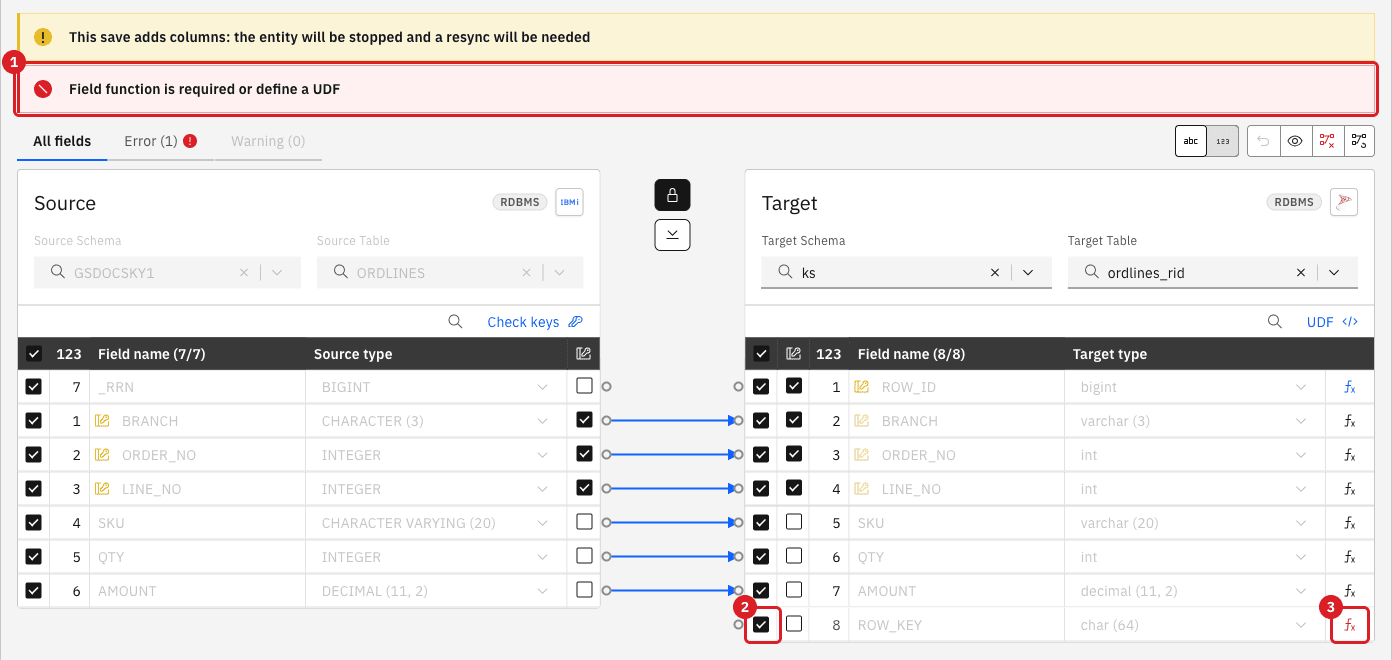Click the Target type column header
Viewport: 1392px width, 660px height.
pos(1109,354)
